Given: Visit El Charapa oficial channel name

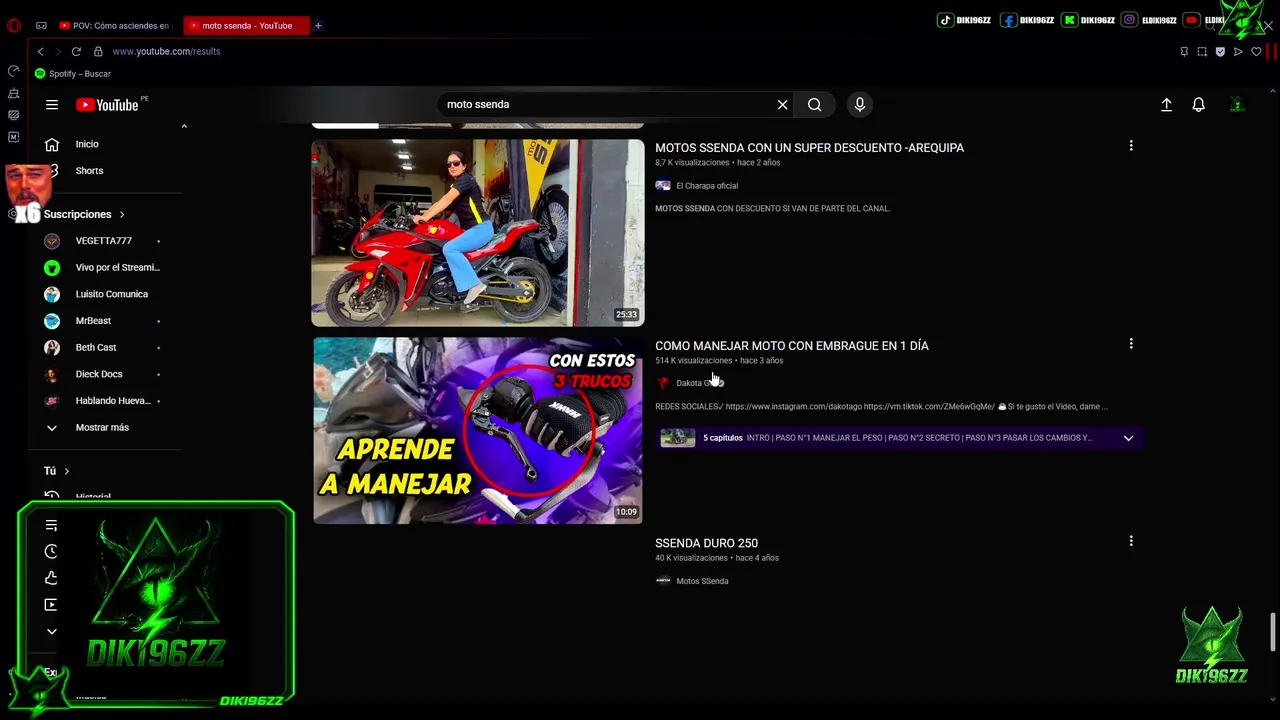Looking at the screenshot, I should point(707,186).
